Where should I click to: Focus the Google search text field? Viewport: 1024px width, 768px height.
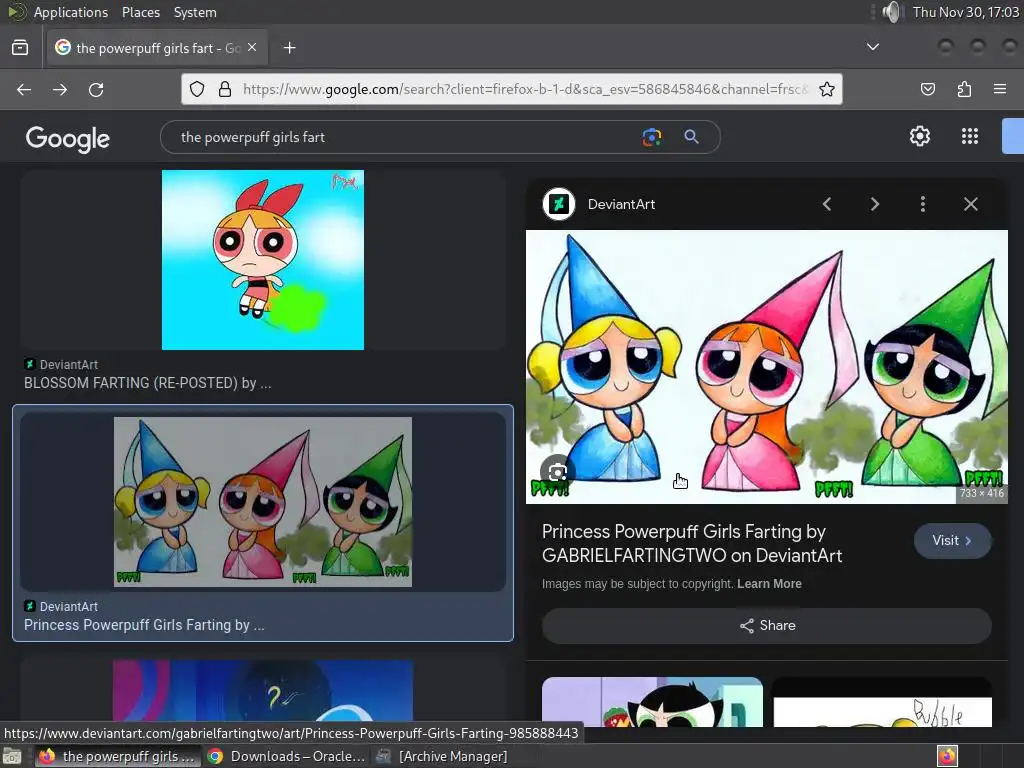(405, 137)
